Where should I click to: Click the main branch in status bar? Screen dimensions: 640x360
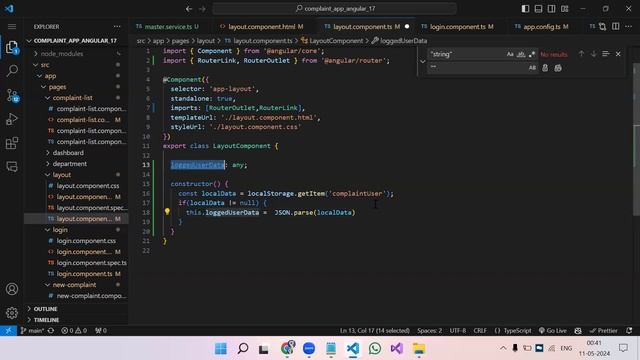click(33, 331)
